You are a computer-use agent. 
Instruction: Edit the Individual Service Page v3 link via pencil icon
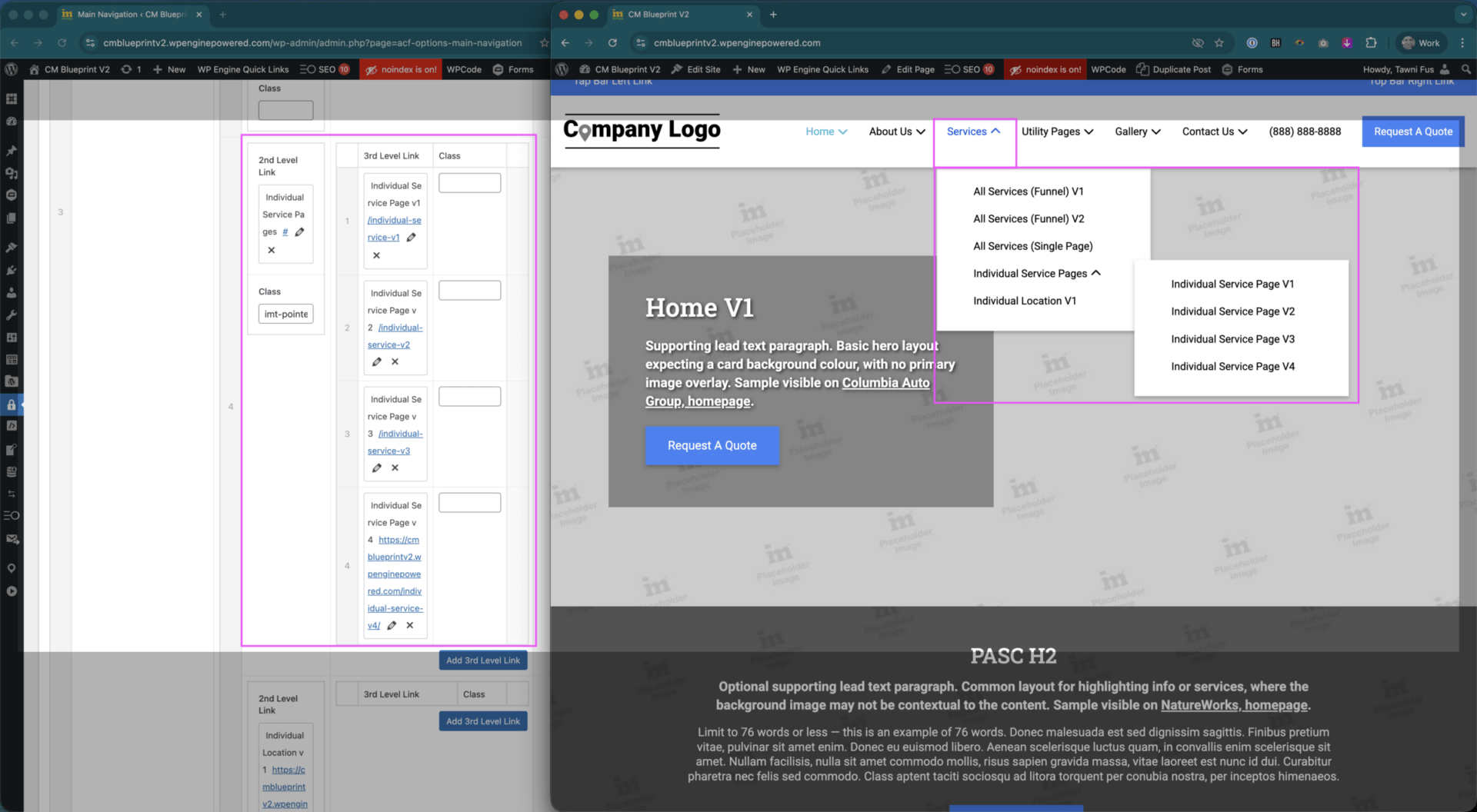(377, 468)
